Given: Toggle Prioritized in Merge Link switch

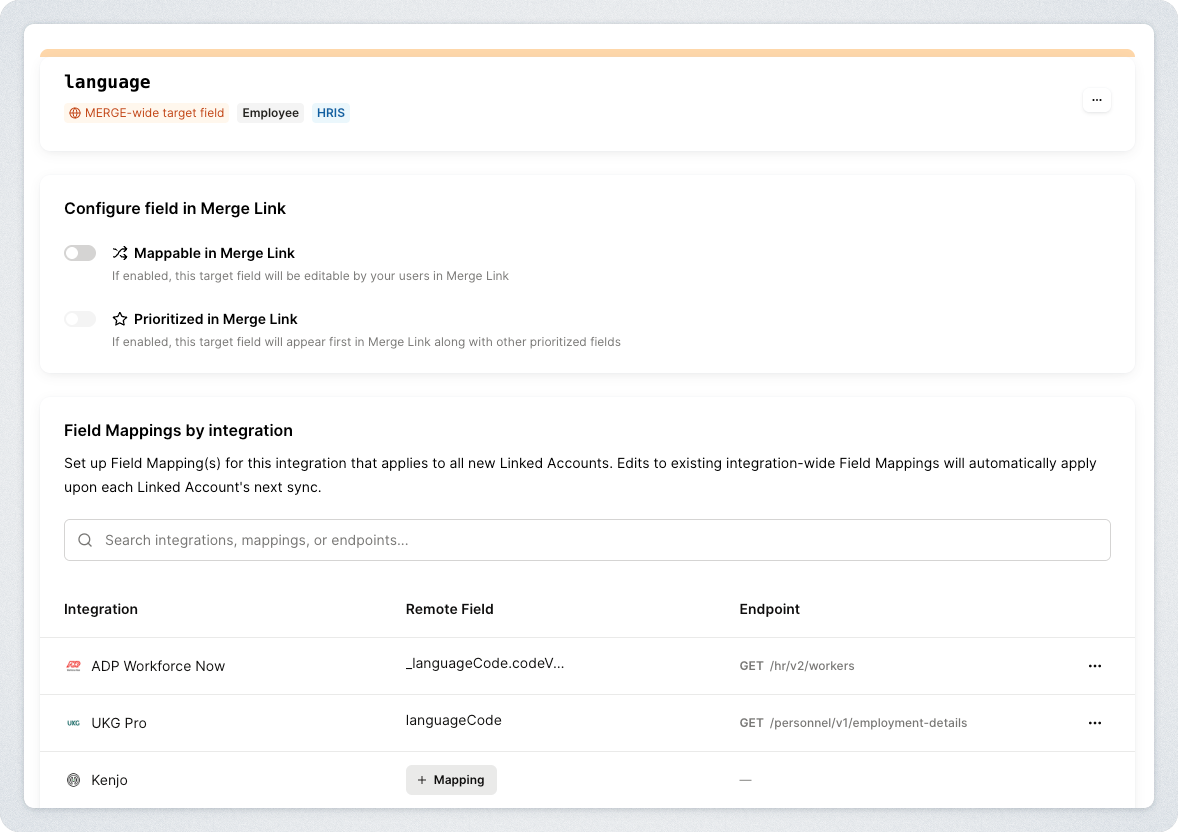Looking at the screenshot, I should pos(80,319).
